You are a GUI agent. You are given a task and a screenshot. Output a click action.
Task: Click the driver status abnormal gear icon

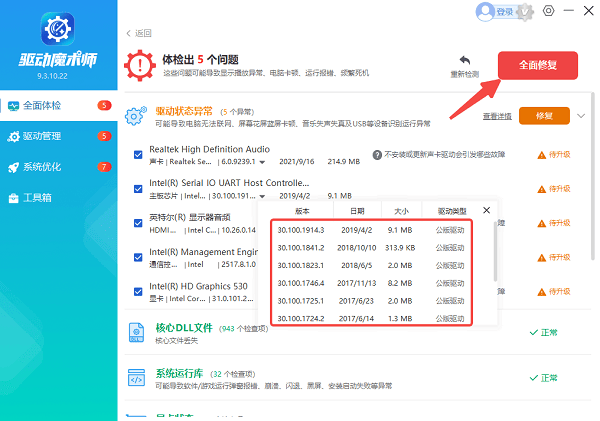136,115
